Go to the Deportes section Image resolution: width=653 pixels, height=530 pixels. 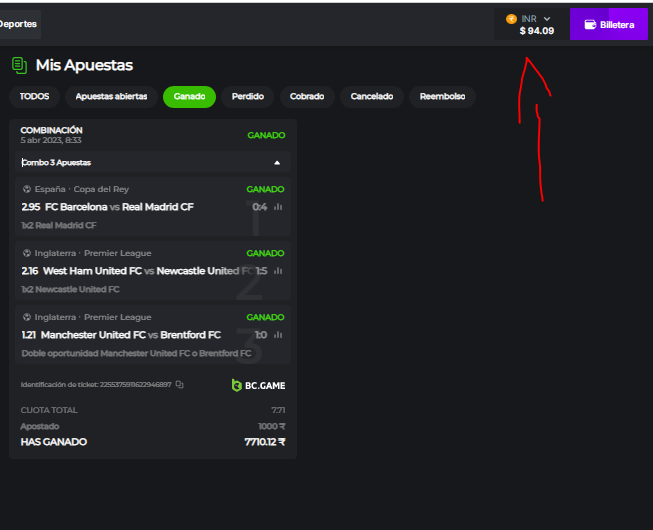tap(18, 24)
